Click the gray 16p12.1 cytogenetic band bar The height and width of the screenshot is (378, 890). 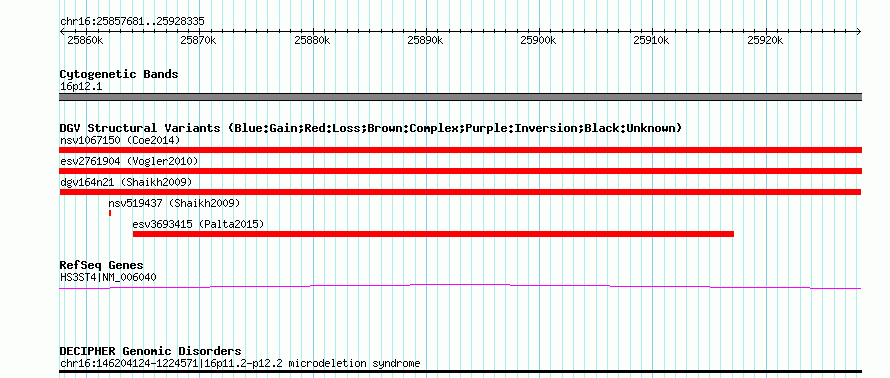460,97
